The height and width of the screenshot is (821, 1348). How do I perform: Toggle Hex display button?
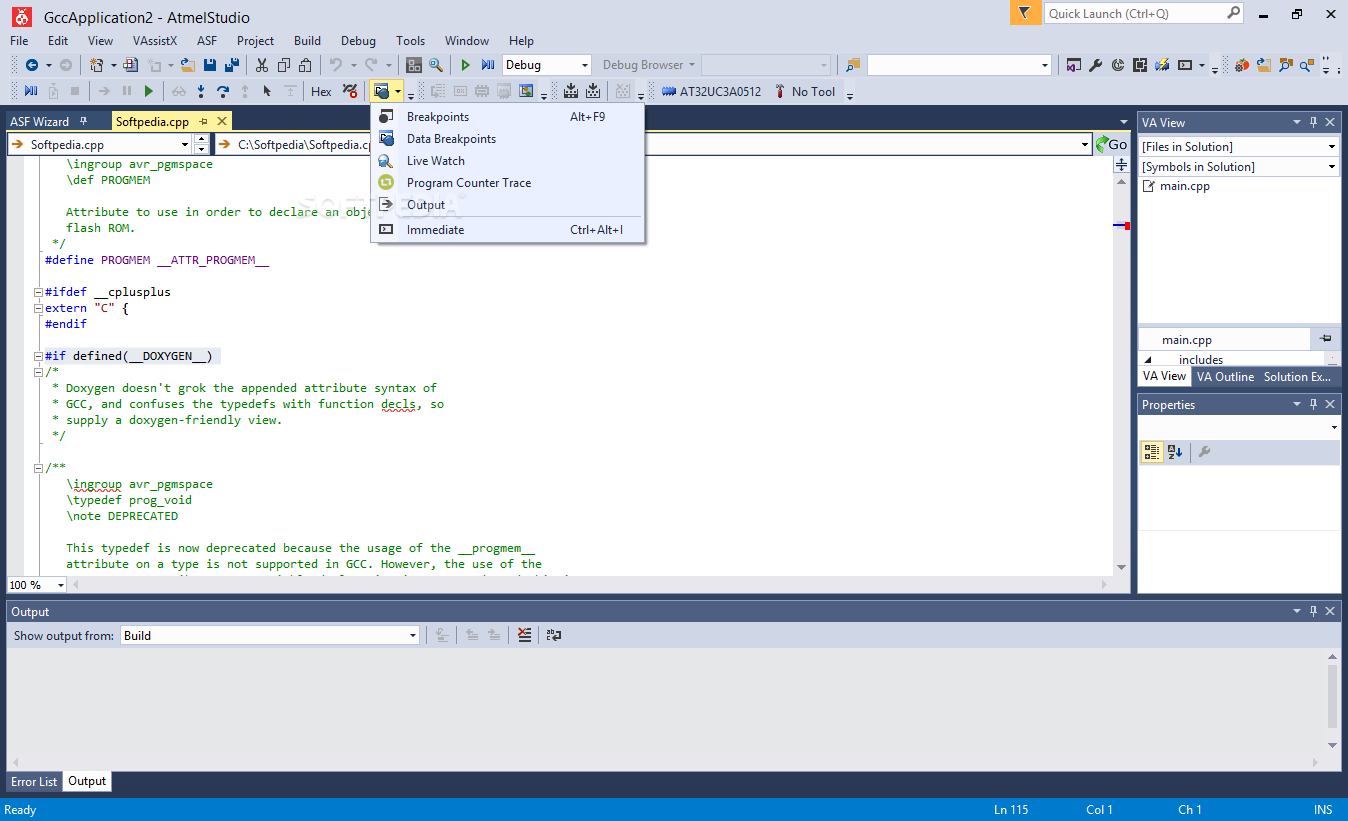point(321,91)
